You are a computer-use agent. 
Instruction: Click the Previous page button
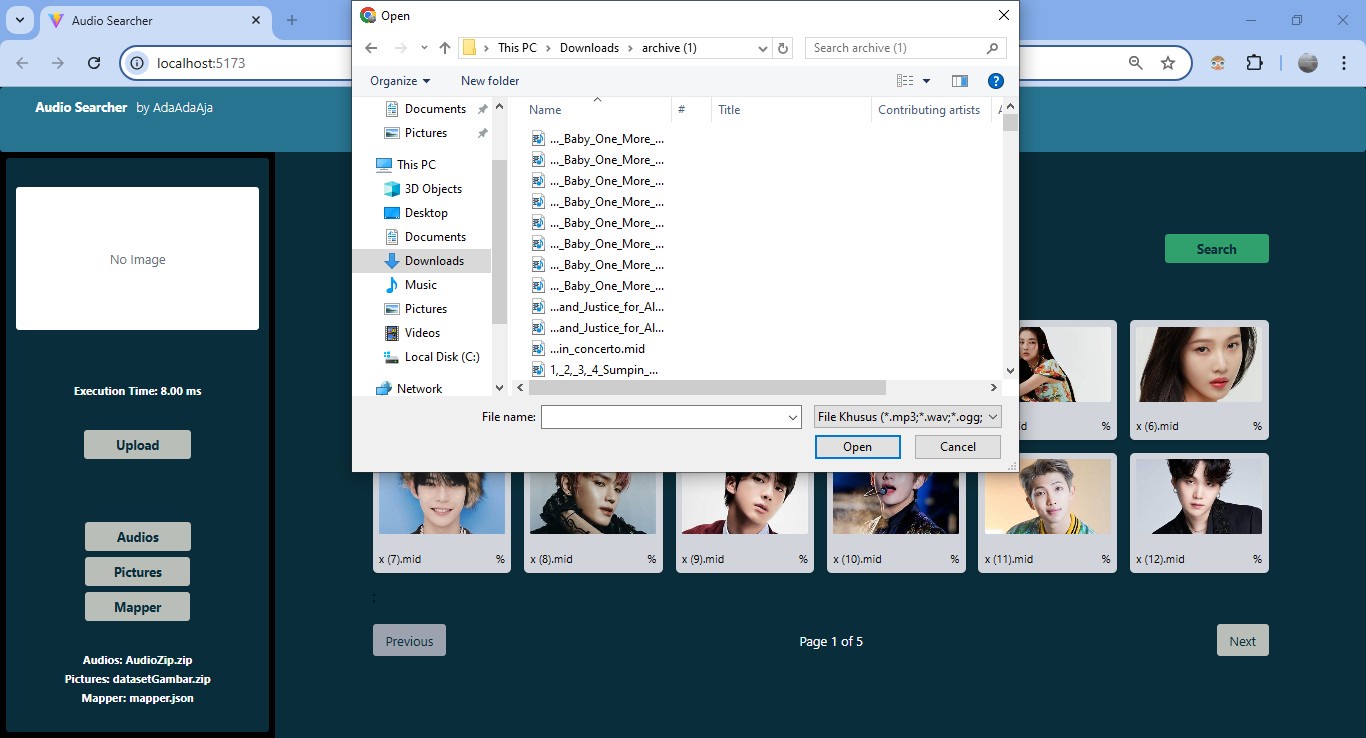[x=409, y=641]
